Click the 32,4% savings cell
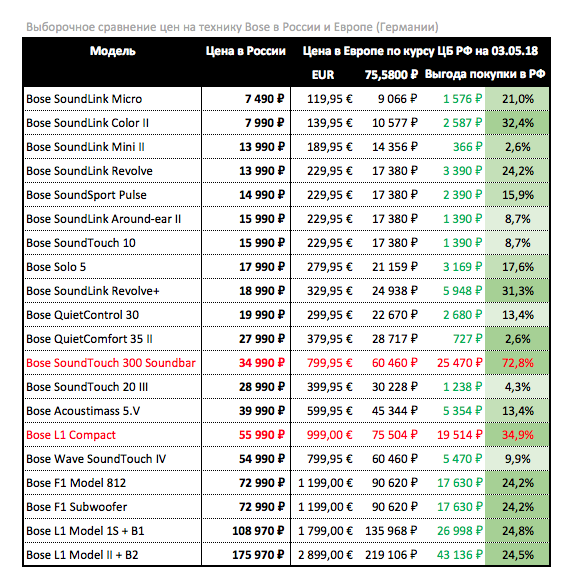This screenshot has height=582, width=578. (518, 123)
